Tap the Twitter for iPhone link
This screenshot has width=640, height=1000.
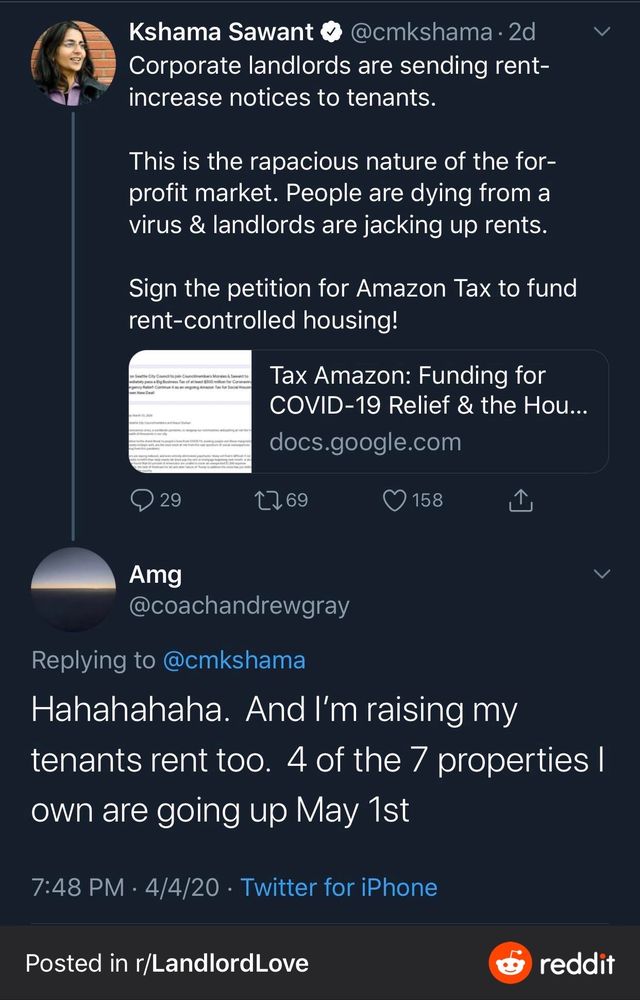pyautogui.click(x=339, y=887)
